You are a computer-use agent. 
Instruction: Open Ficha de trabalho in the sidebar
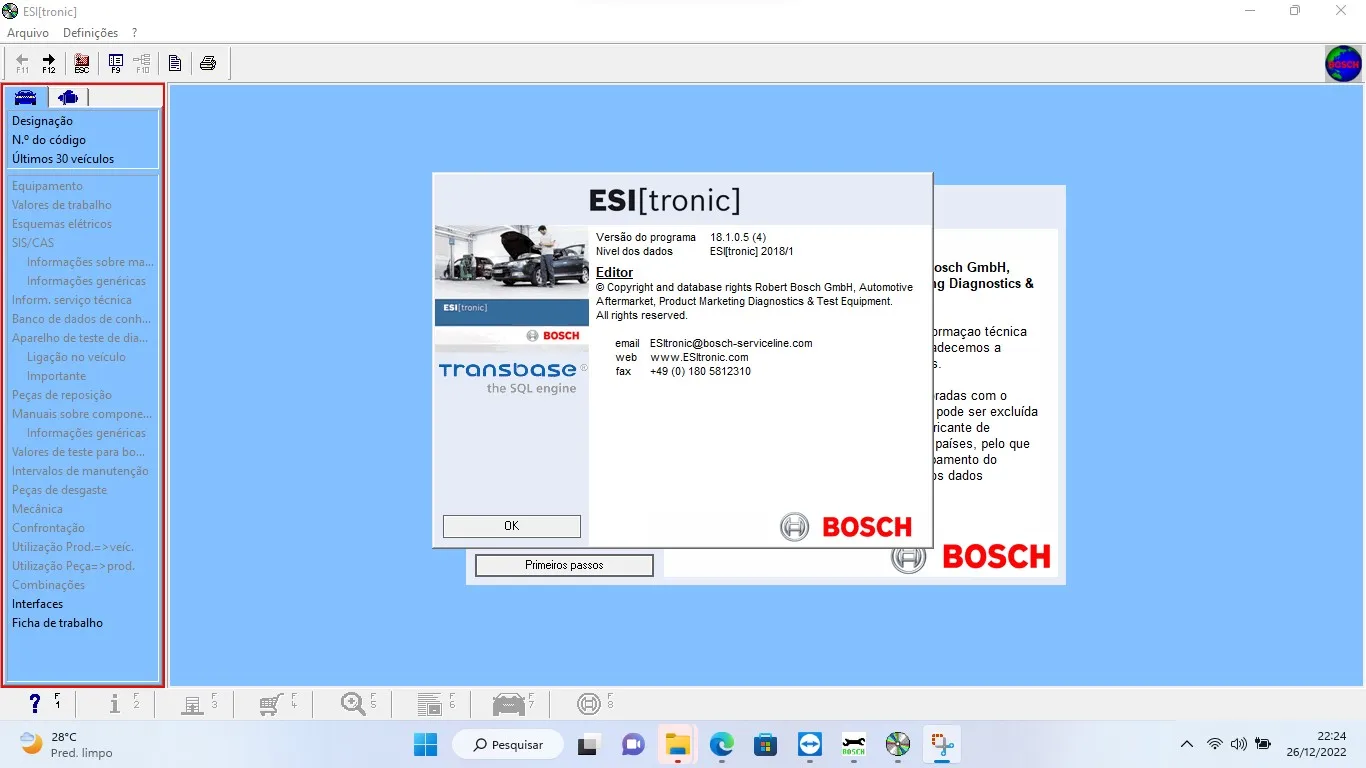(x=57, y=623)
